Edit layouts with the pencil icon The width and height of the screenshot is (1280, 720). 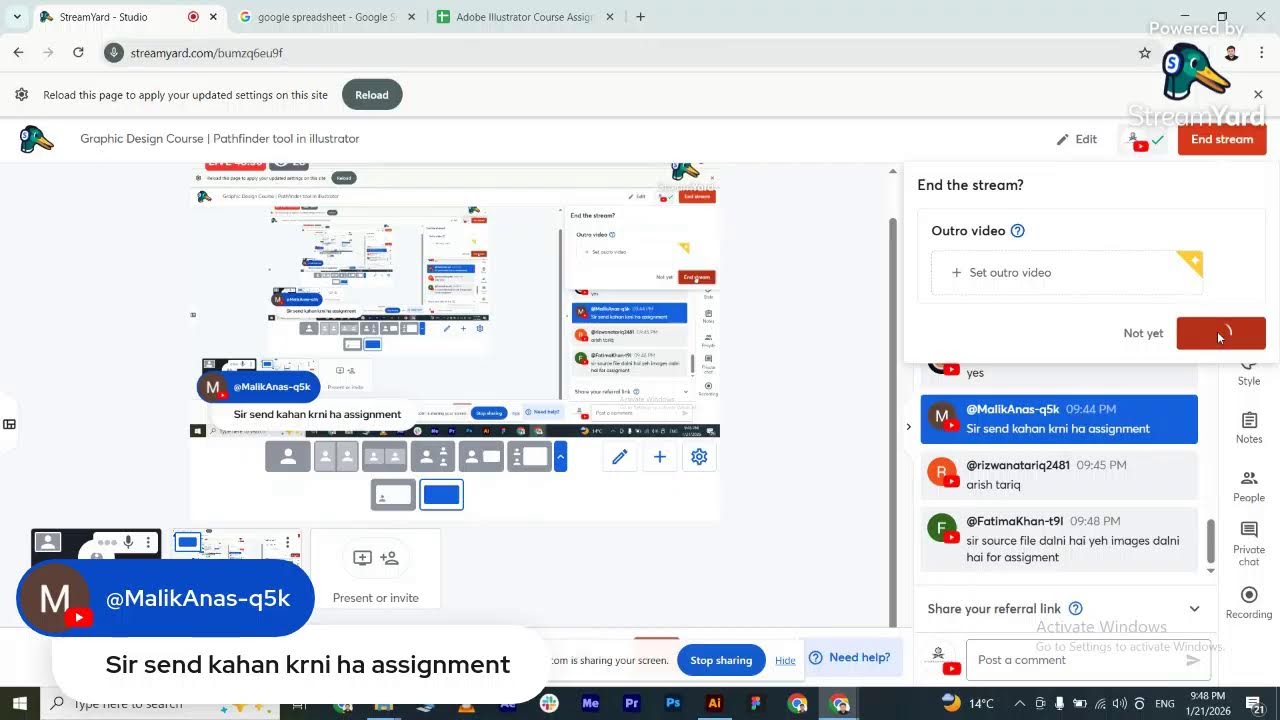tap(620, 457)
